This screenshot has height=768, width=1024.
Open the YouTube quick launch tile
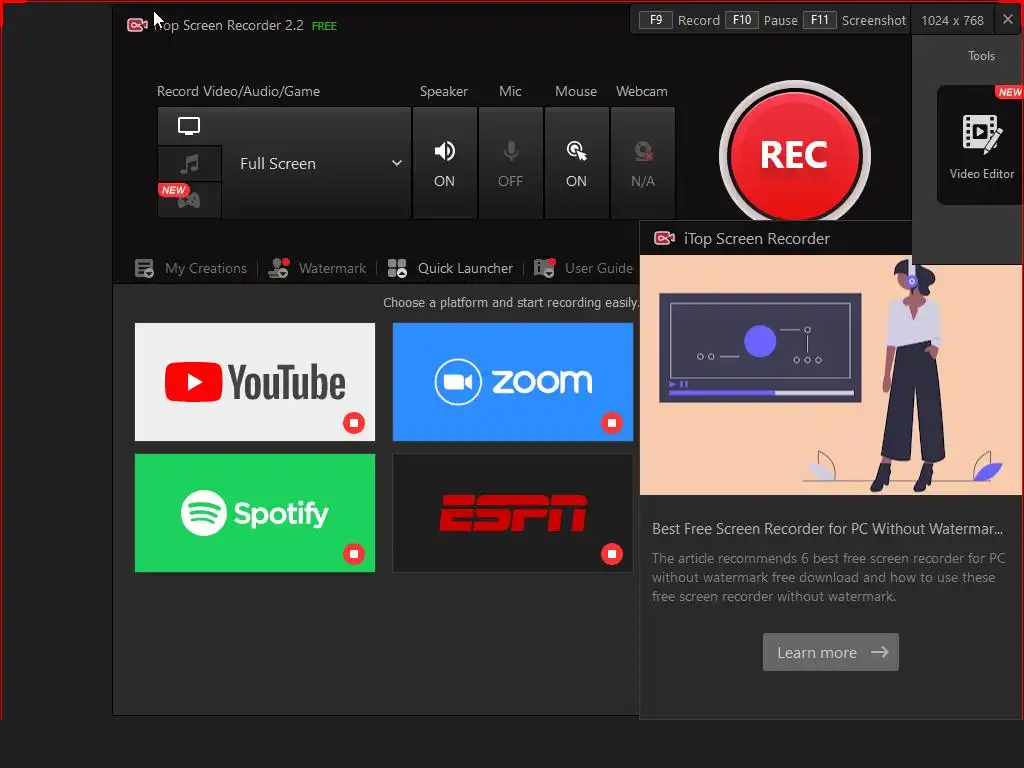pos(255,382)
